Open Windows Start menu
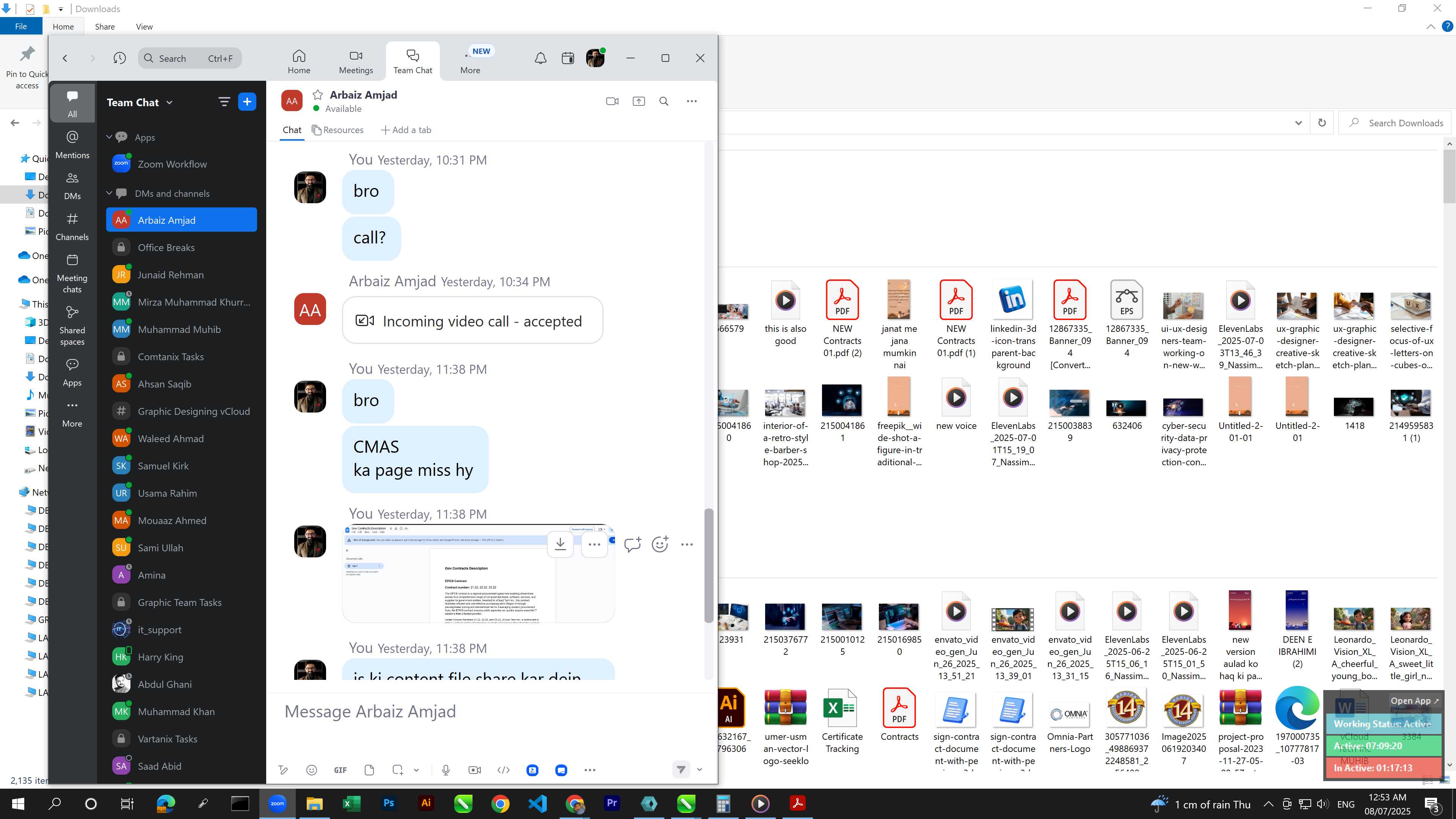 click(17, 804)
